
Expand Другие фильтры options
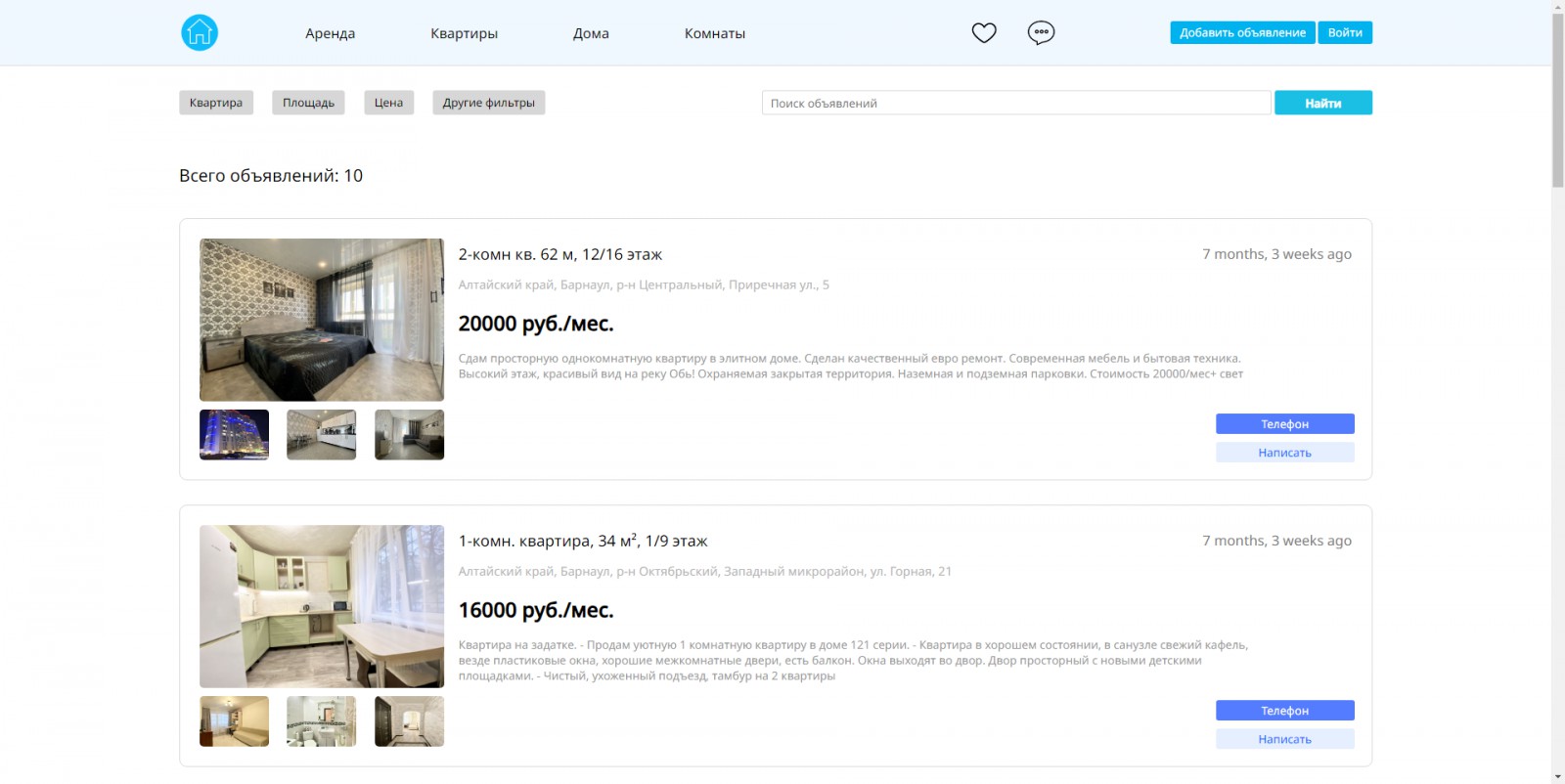click(x=489, y=103)
